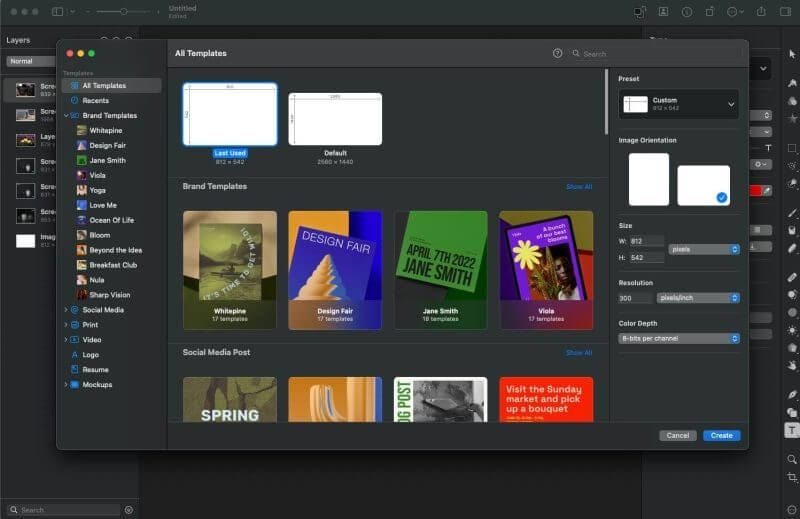The width and height of the screenshot is (800, 519).
Task: Select the Style mountain tool
Action: pos(792,83)
